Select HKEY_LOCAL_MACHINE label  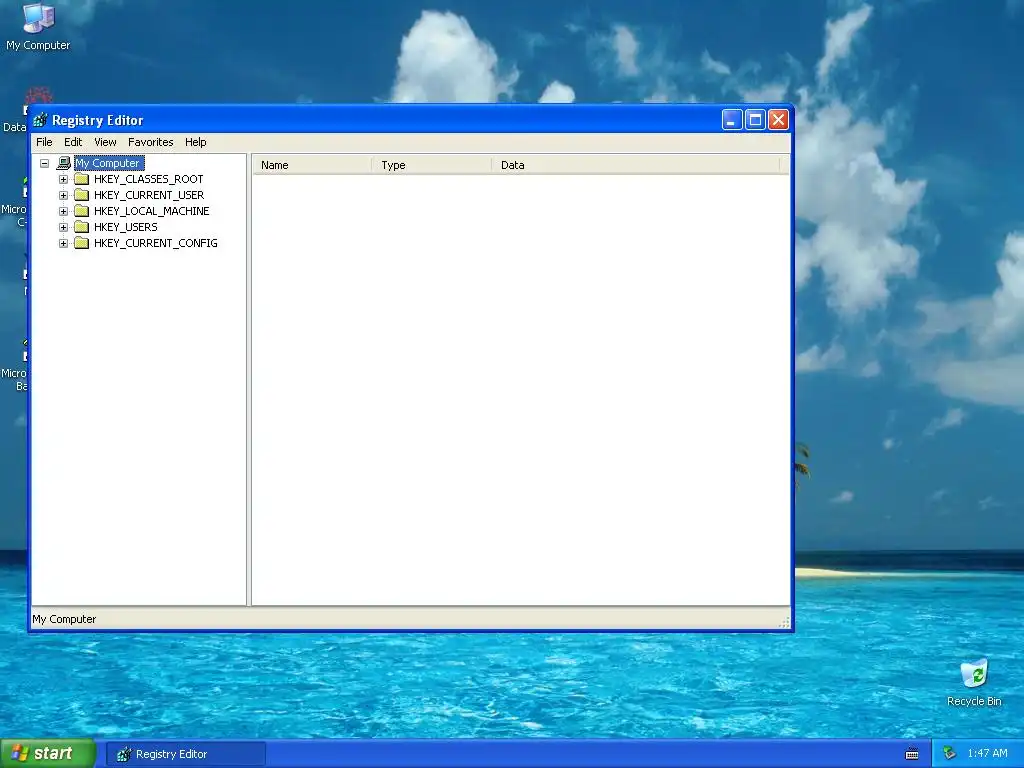point(152,211)
